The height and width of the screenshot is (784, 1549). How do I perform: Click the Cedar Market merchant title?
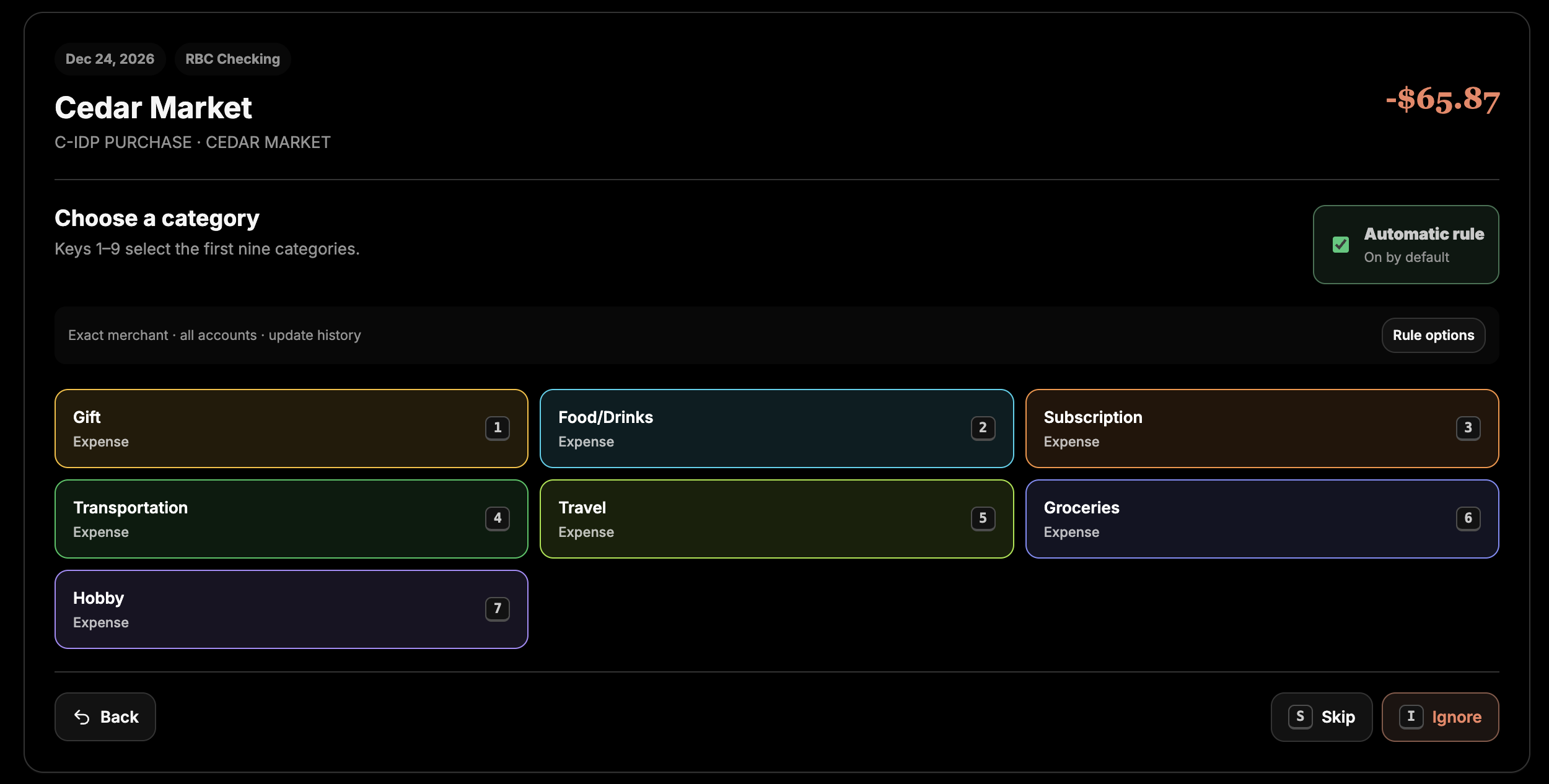(153, 108)
